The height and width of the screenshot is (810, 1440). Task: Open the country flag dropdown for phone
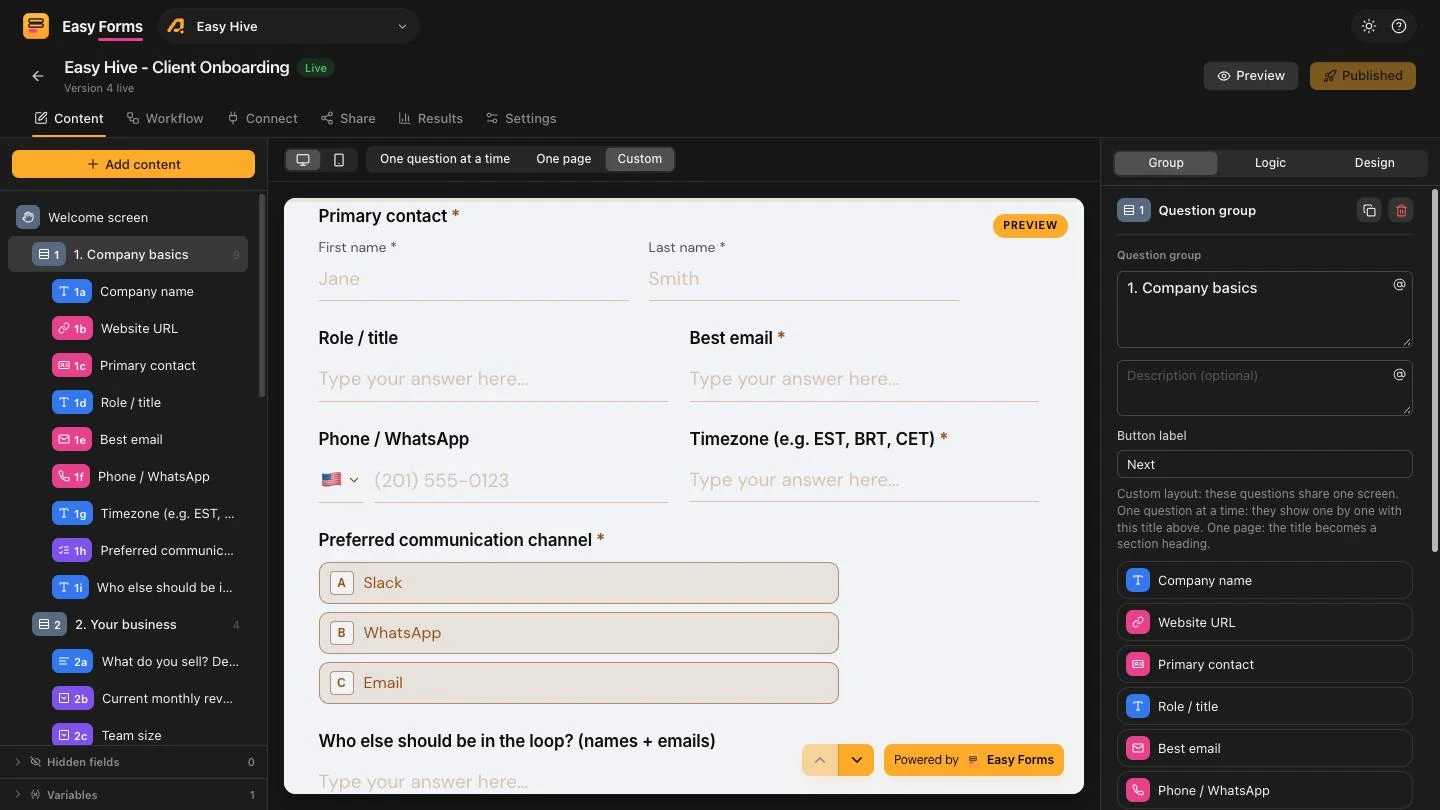click(x=340, y=480)
